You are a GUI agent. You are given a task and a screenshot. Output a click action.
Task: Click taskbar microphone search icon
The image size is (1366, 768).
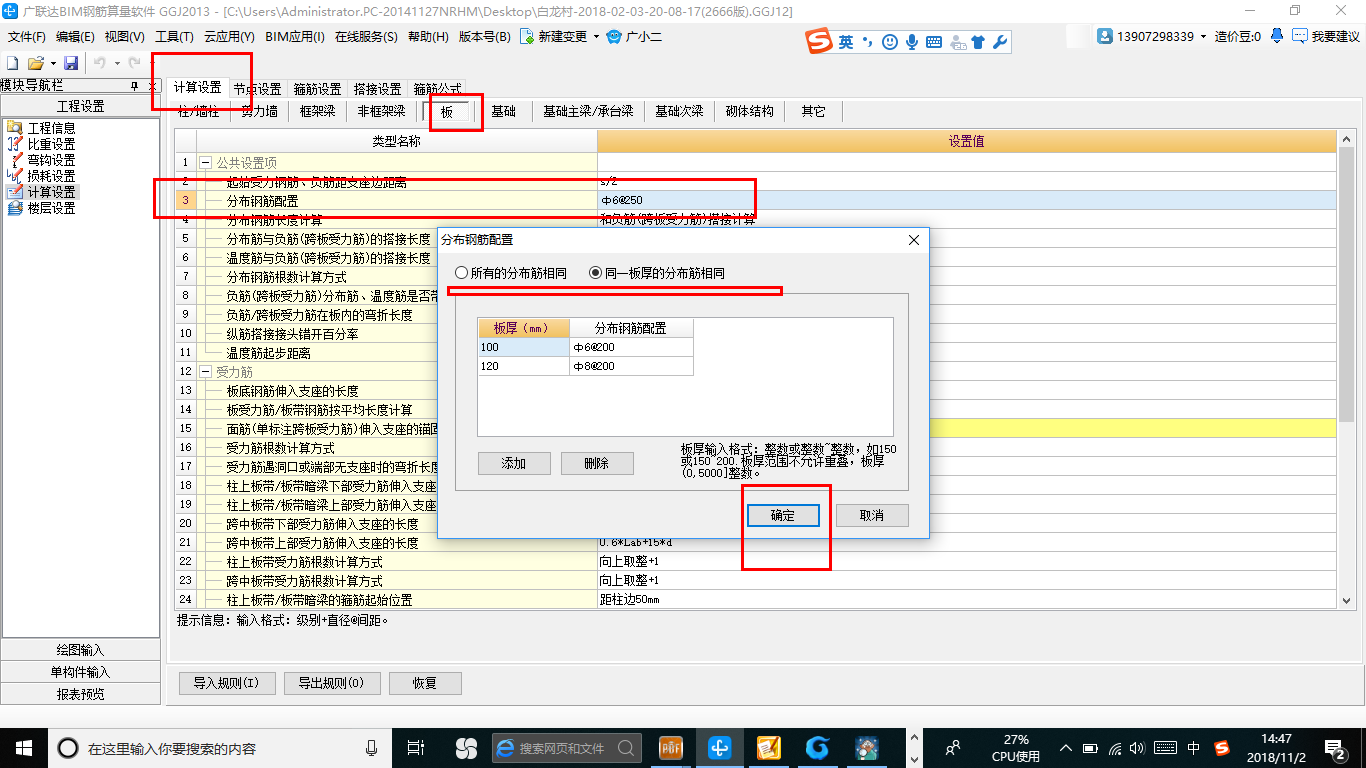point(371,747)
